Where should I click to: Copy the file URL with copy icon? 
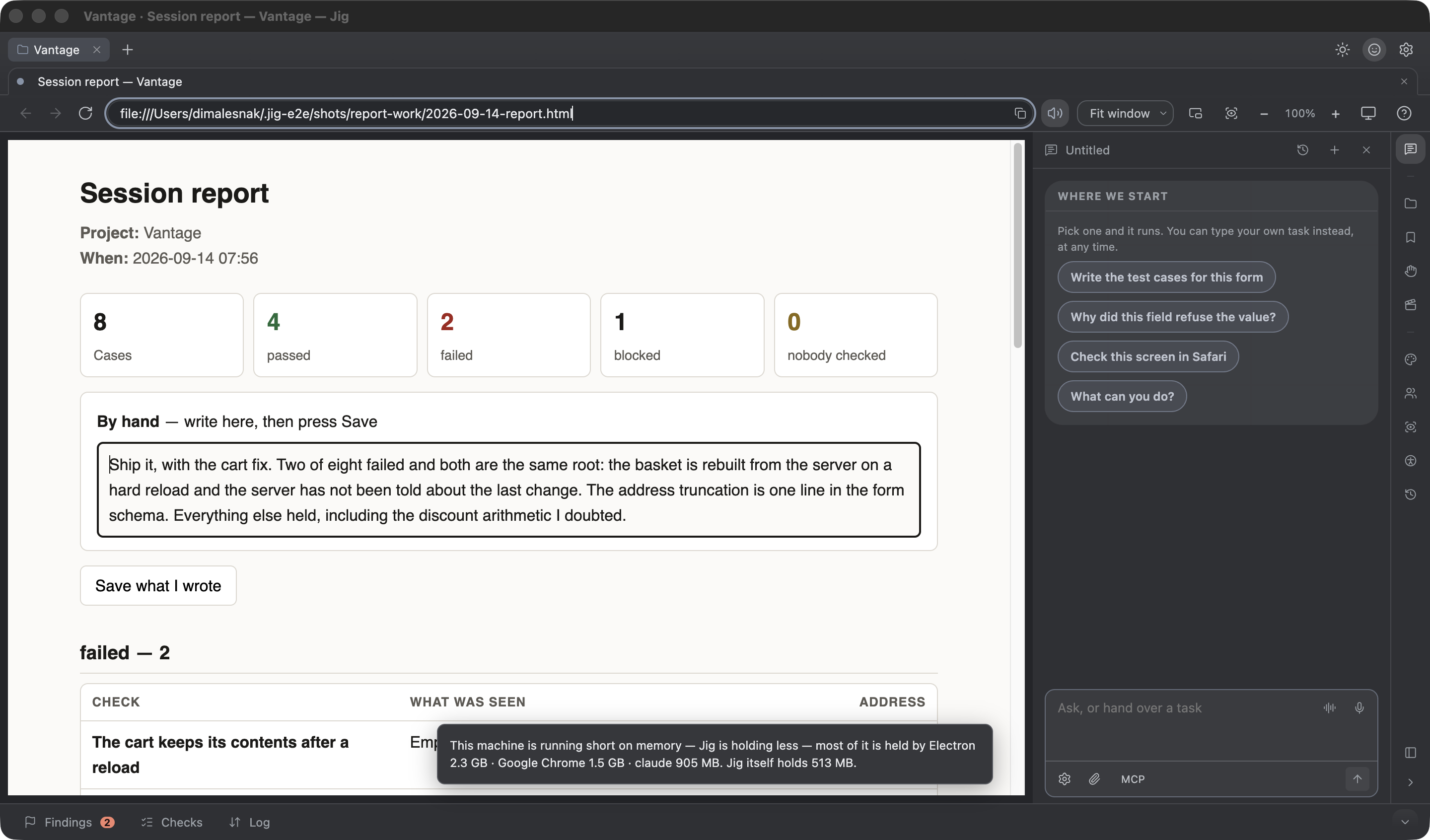point(1020,114)
